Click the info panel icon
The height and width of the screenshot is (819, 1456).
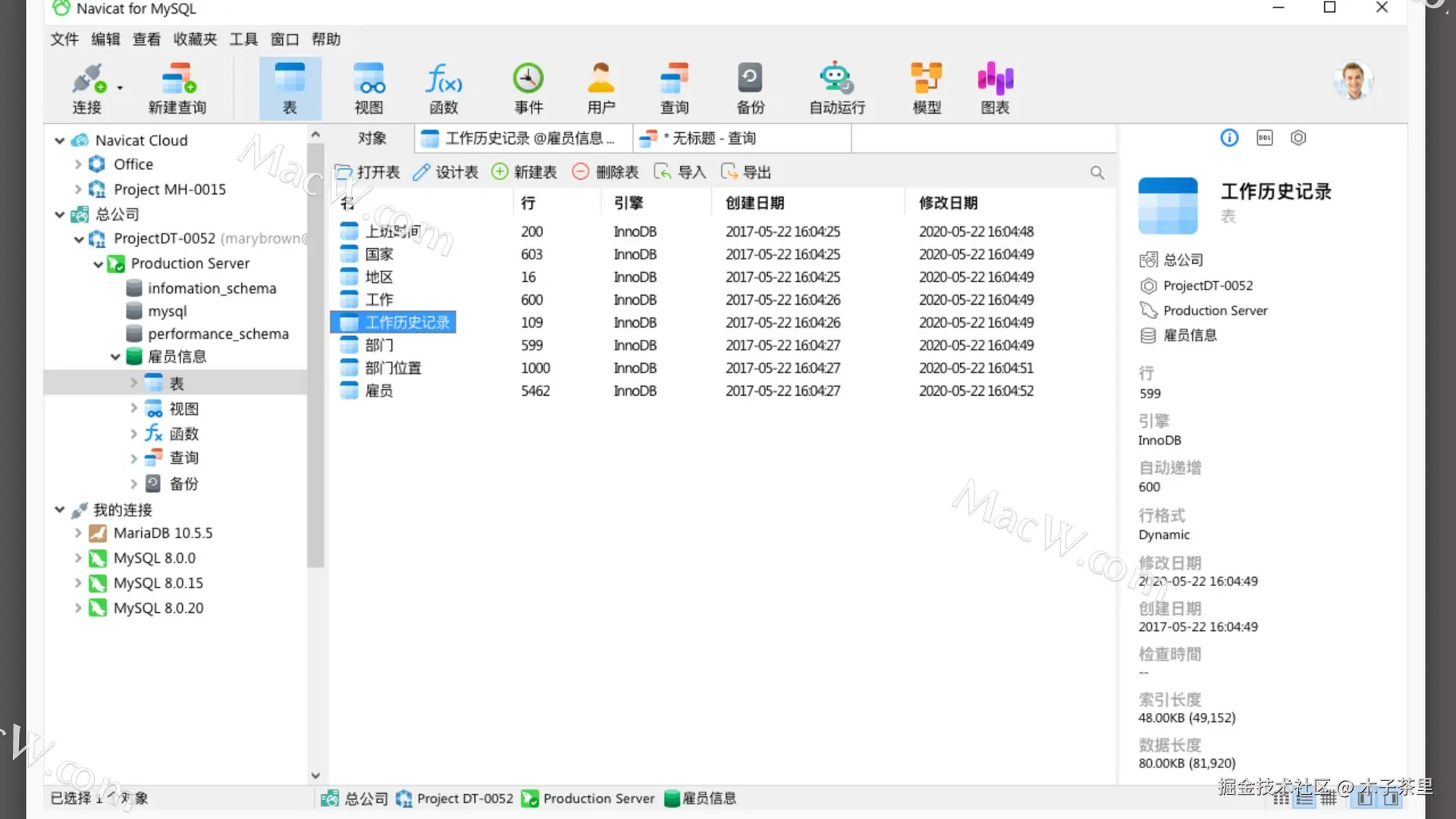coord(1229,138)
